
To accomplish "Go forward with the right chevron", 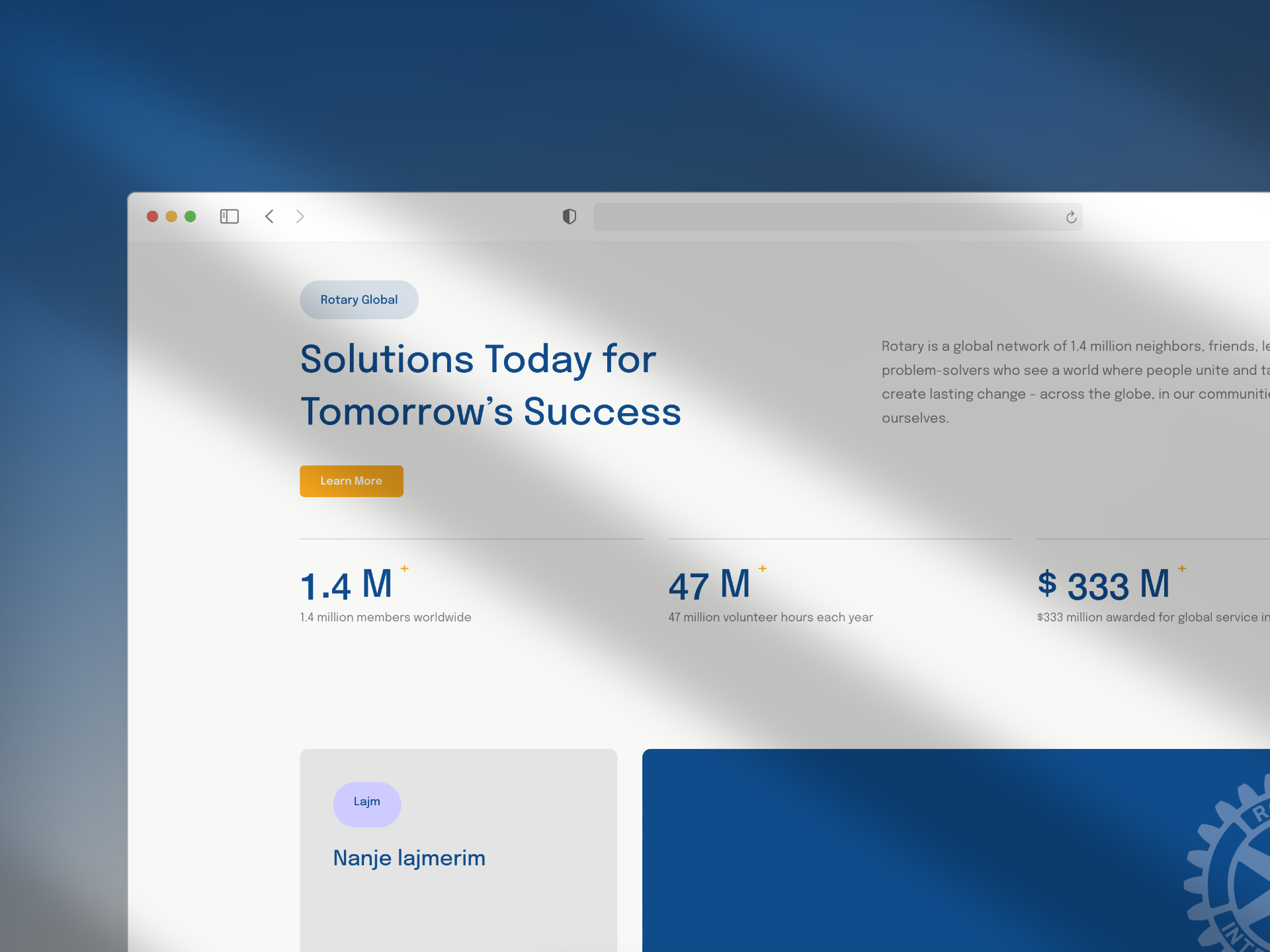I will coord(300,216).
